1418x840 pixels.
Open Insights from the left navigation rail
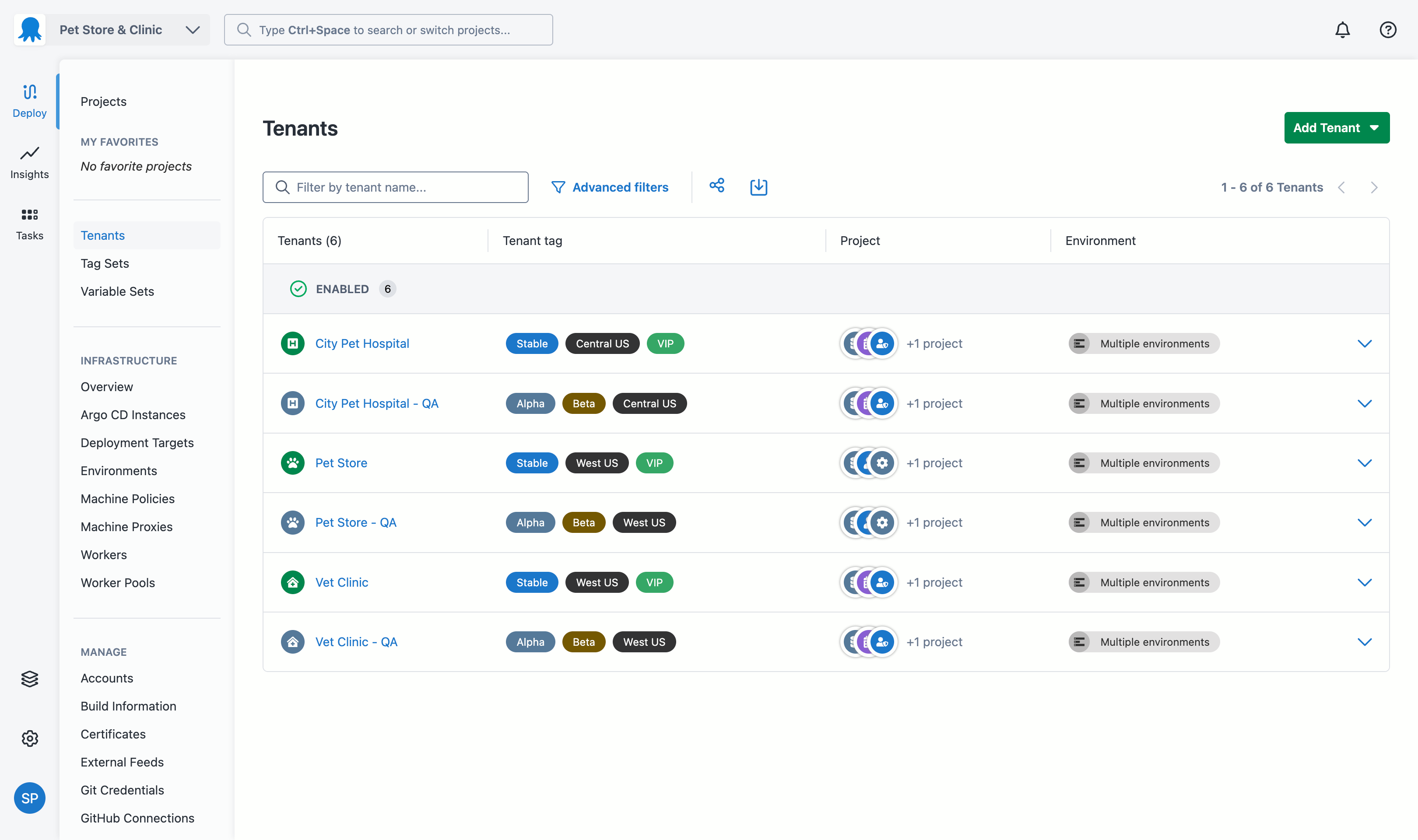click(29, 162)
